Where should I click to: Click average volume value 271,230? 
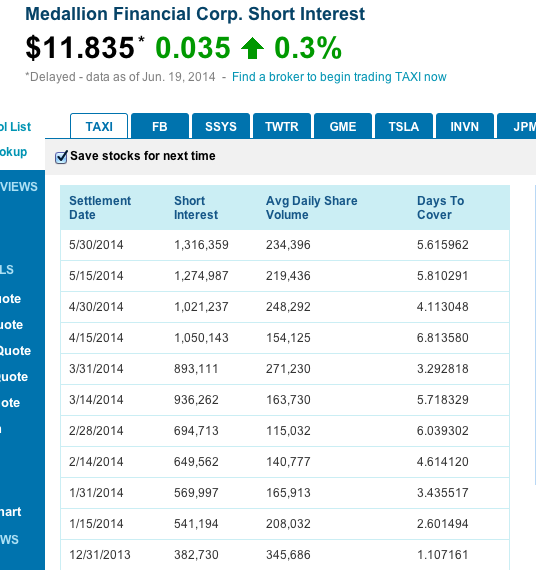pos(288,369)
